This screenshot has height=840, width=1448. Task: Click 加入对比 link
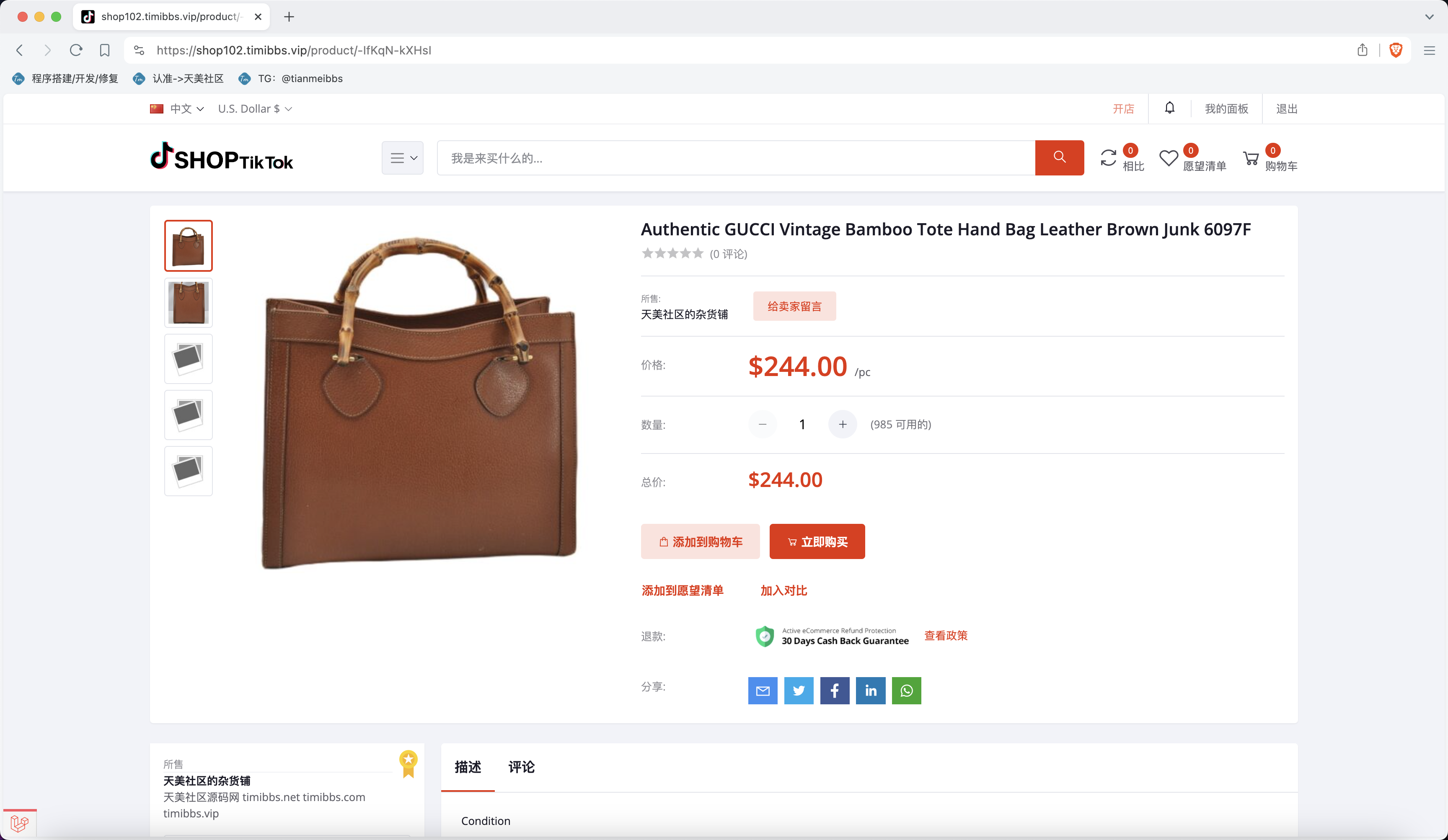784,590
